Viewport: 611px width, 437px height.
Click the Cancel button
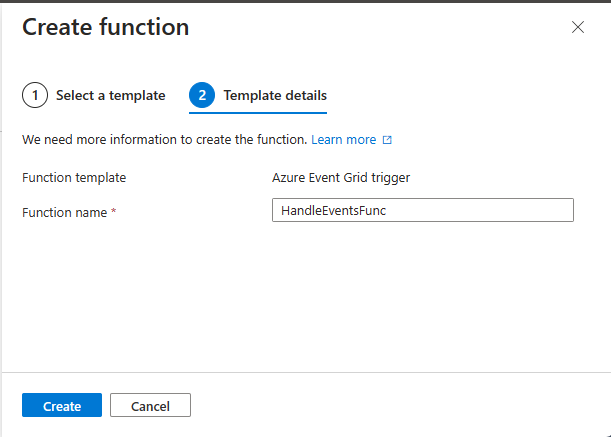150,405
